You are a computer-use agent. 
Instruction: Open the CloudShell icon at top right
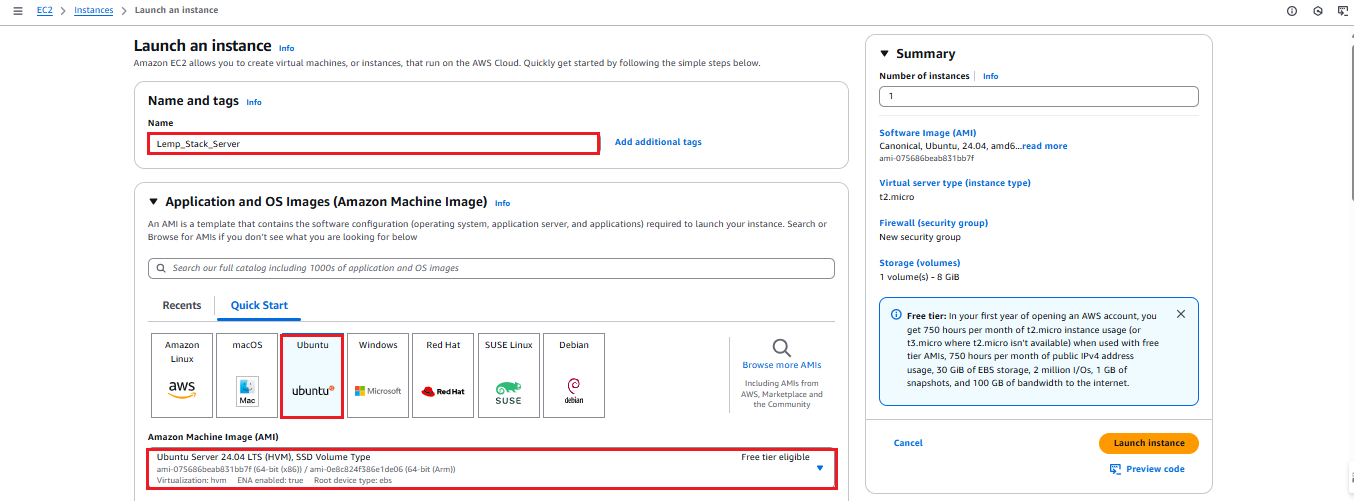[1343, 11]
